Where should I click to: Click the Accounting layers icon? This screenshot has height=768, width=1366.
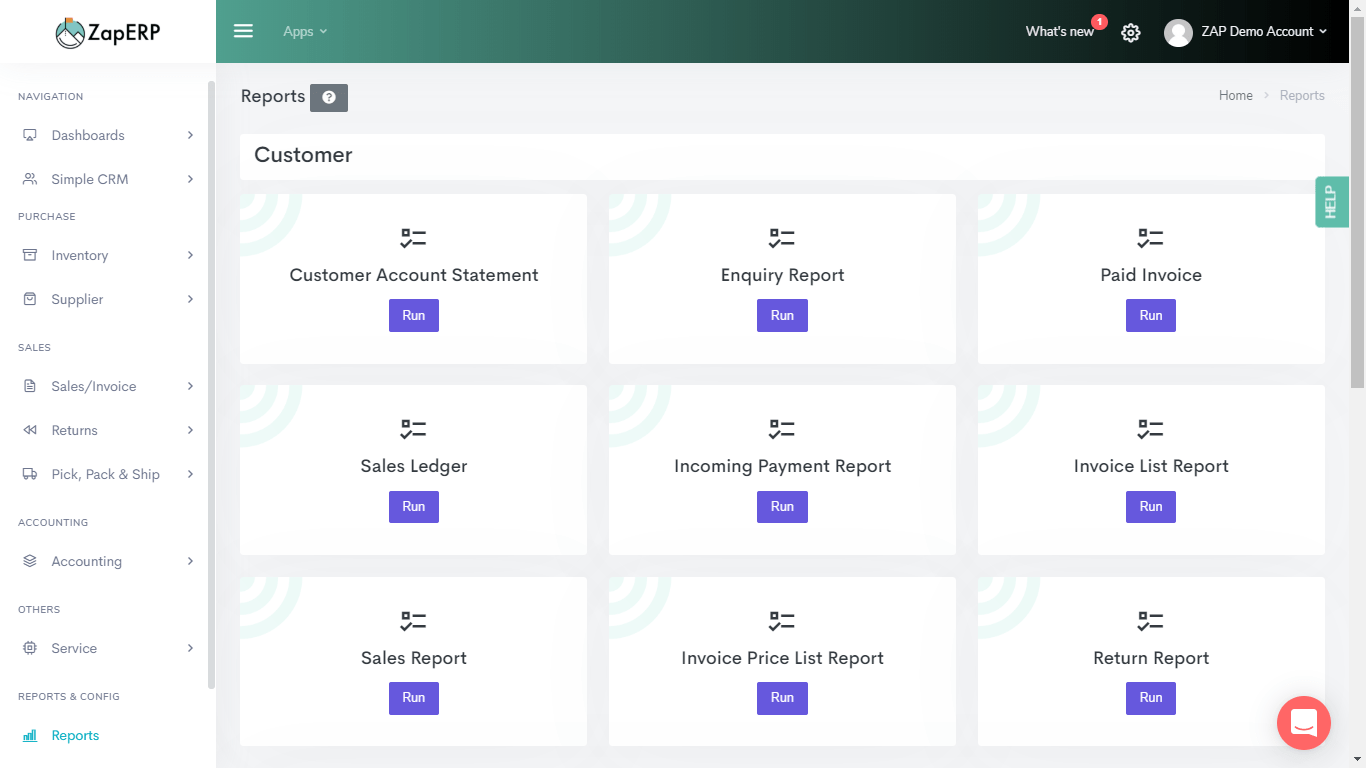coord(30,561)
